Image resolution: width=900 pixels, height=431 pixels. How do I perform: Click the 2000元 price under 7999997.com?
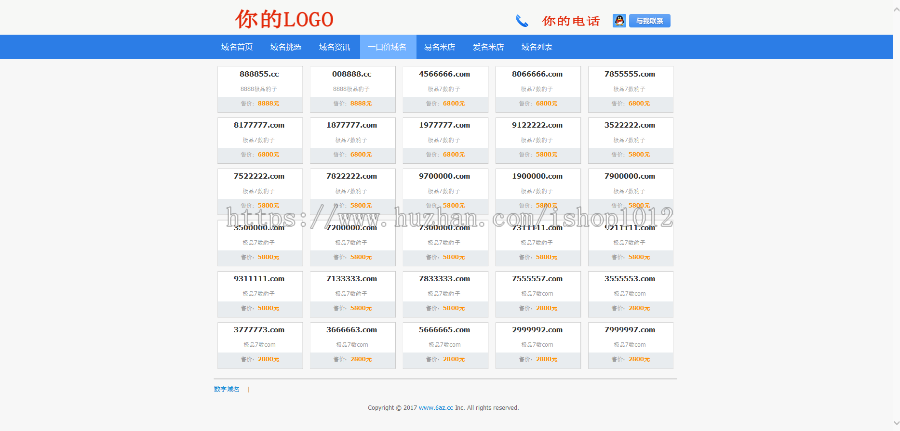pyautogui.click(x=639, y=359)
